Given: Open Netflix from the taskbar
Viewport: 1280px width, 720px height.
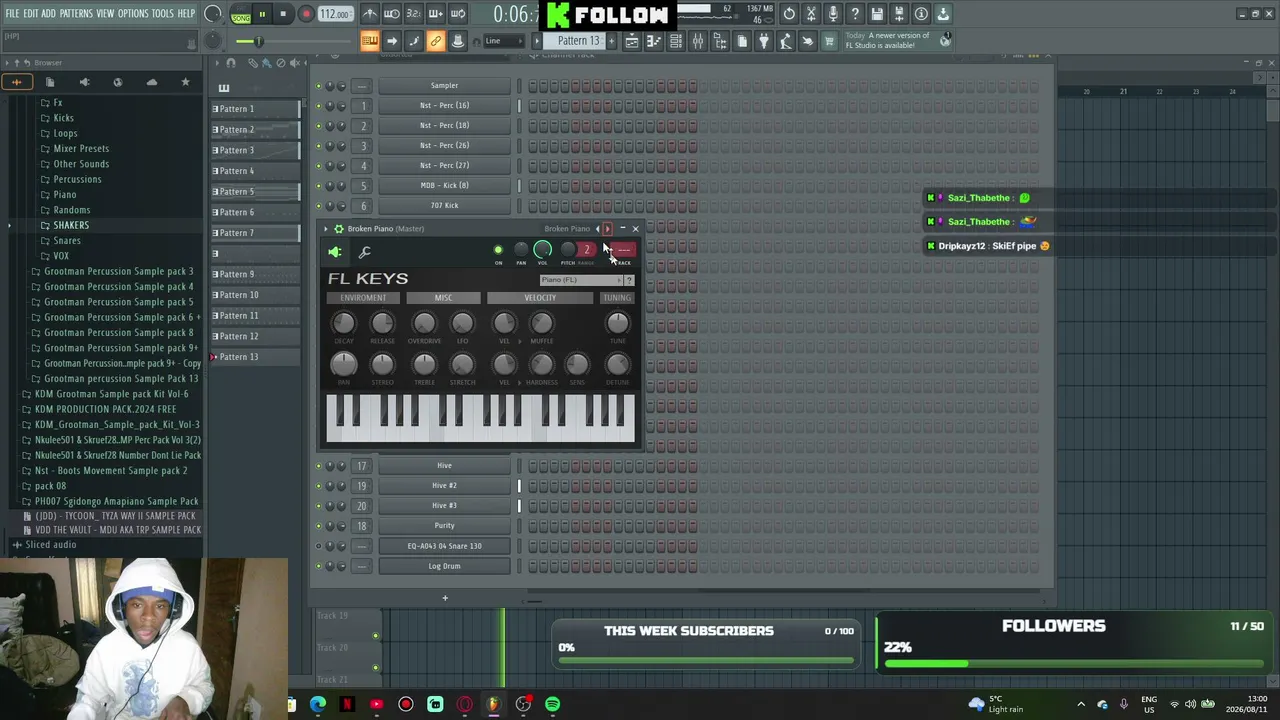Looking at the screenshot, I should [347, 705].
